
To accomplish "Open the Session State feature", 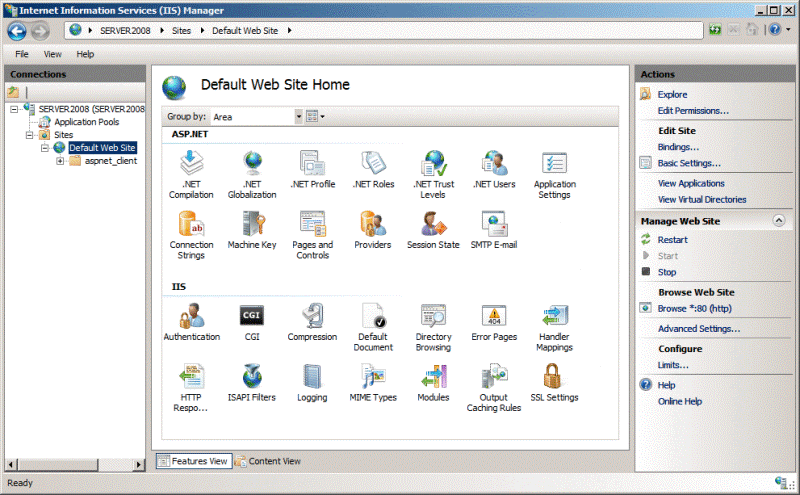I will (x=433, y=230).
